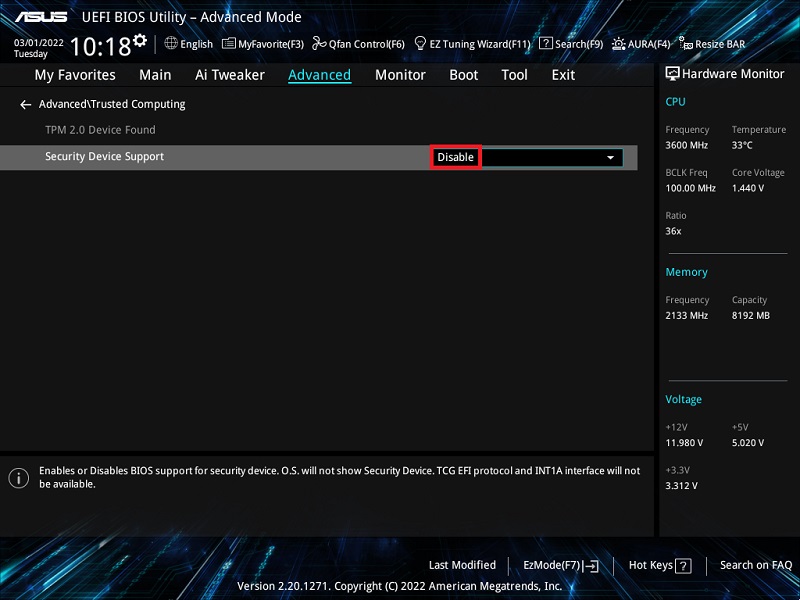Select the Advanced tab

(319, 75)
